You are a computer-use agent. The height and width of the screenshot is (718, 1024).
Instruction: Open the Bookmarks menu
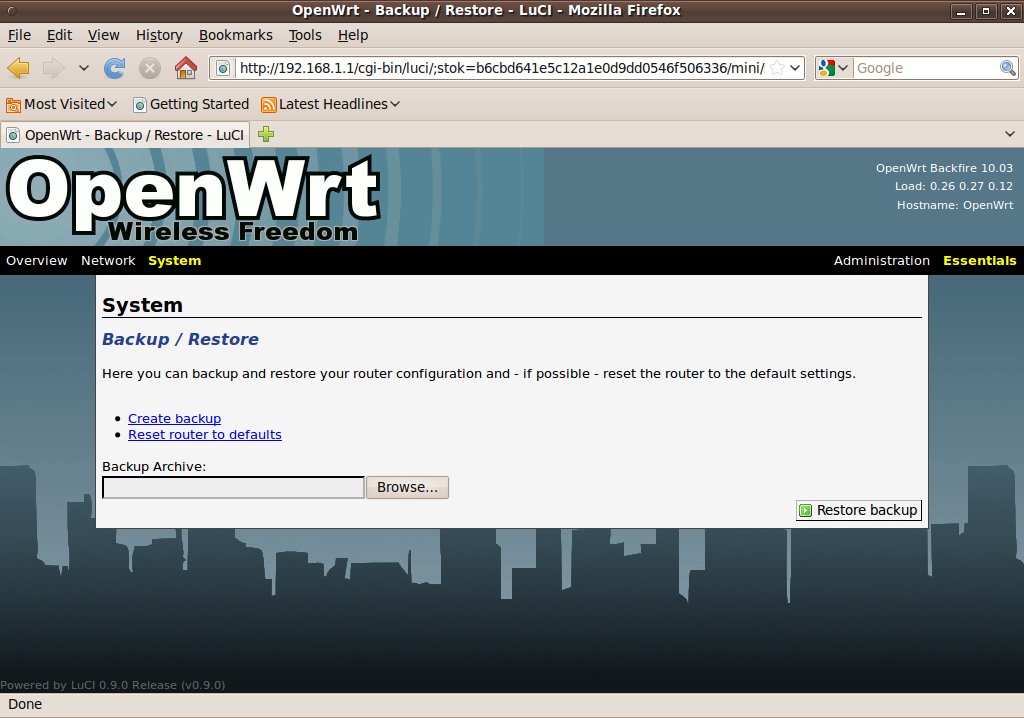tap(235, 35)
